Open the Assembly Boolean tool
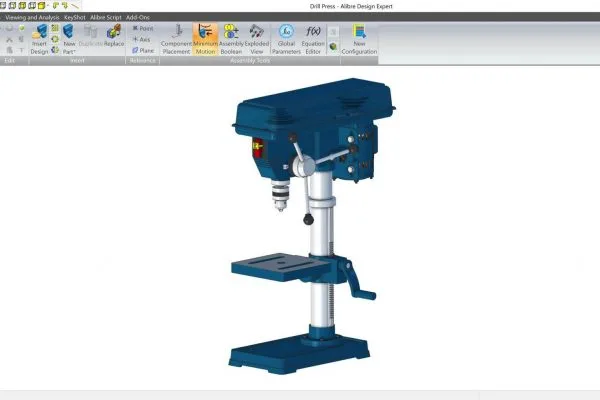 pyautogui.click(x=231, y=39)
